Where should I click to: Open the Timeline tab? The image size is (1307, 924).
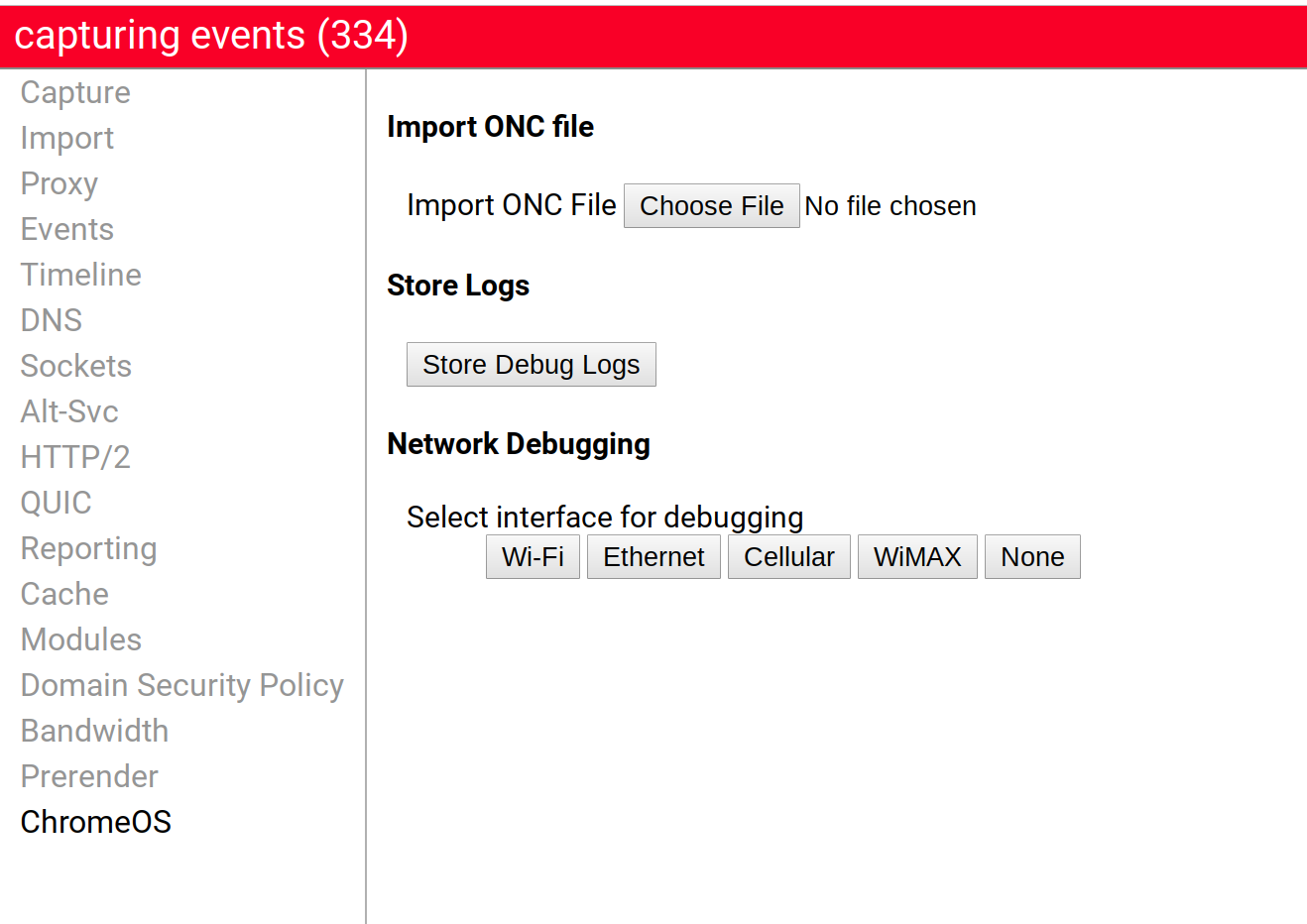coord(81,275)
